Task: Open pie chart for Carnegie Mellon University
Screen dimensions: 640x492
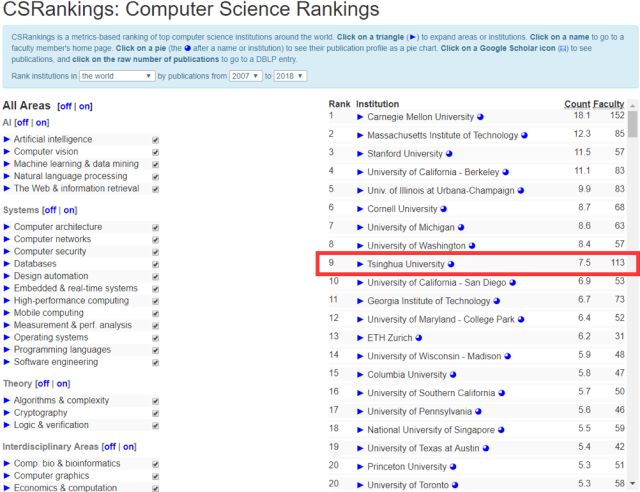Action: click(480, 117)
